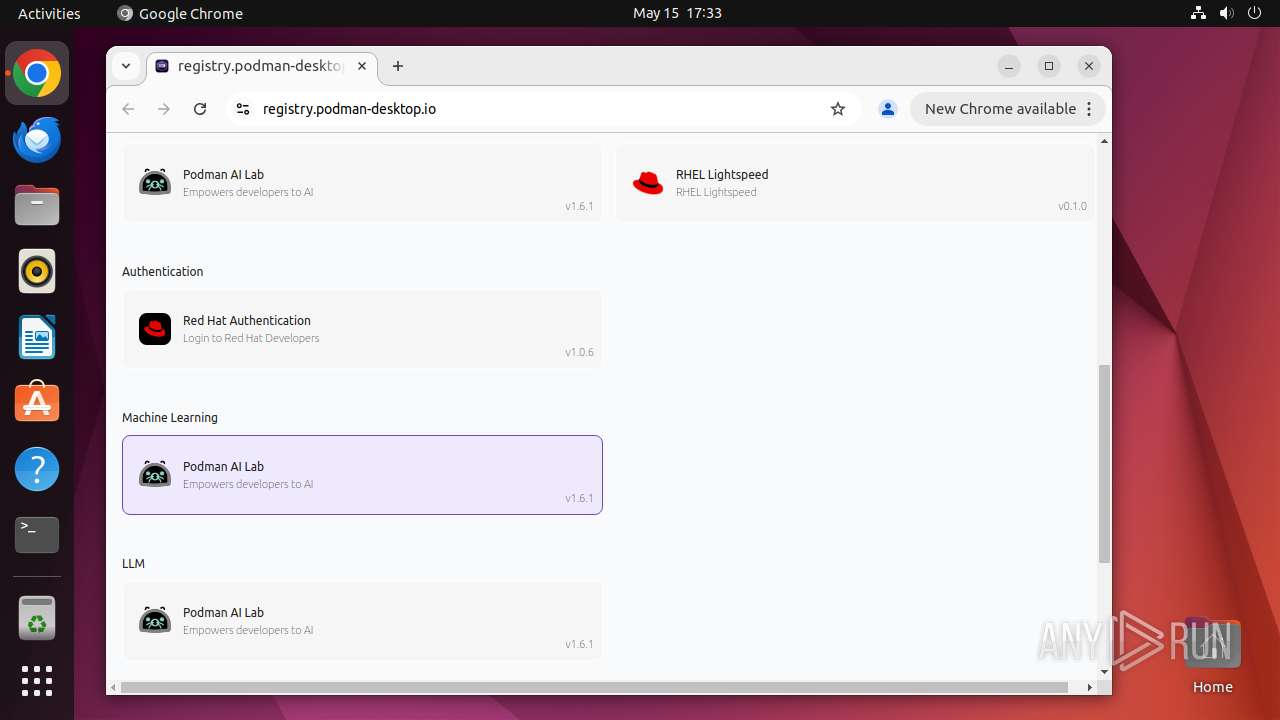
Task: Click v1.6.1 in the LLM card
Action: click(x=579, y=644)
